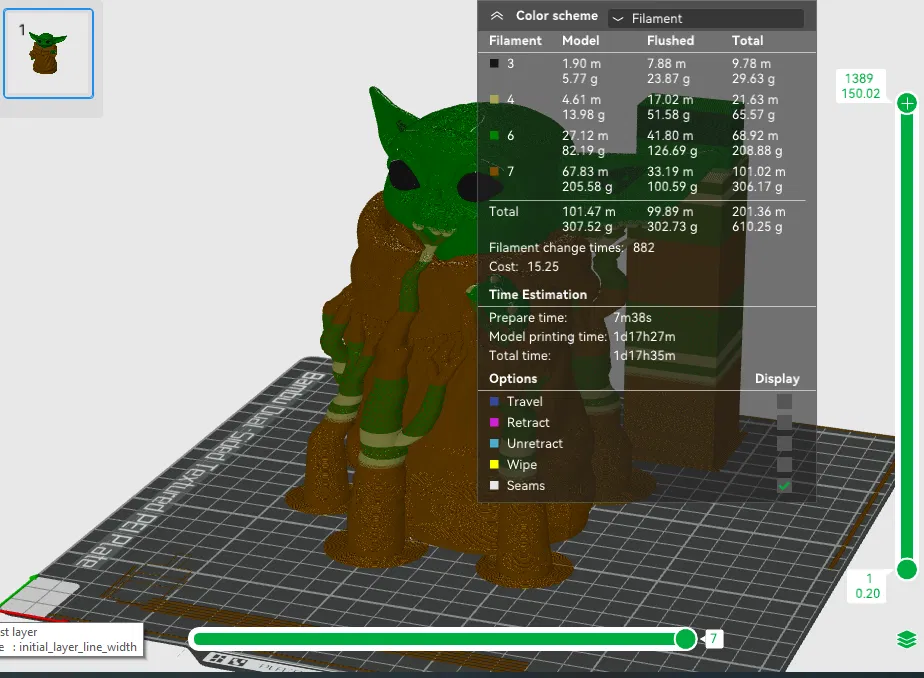Click the Model column header
The image size is (924, 678).
pyautogui.click(x=580, y=41)
